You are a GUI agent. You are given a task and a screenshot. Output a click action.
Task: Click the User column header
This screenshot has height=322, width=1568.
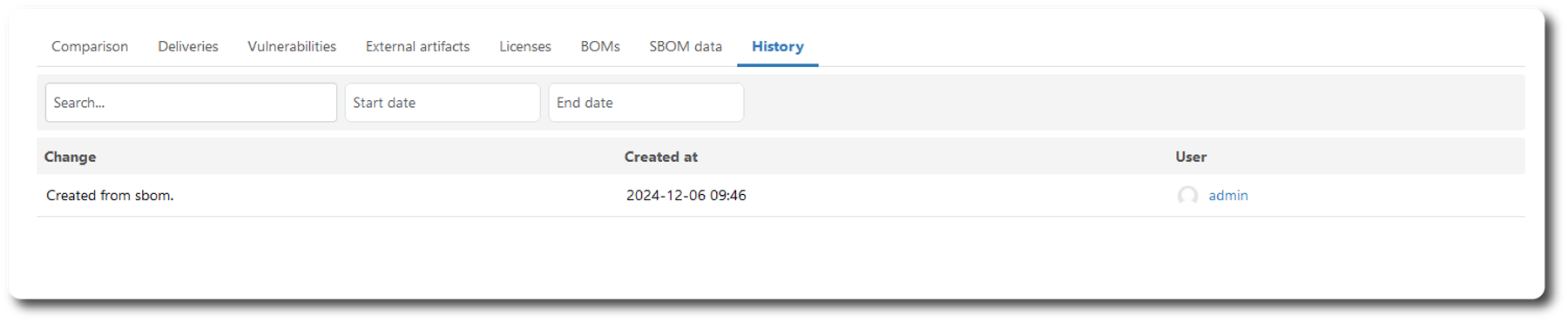point(1191,157)
